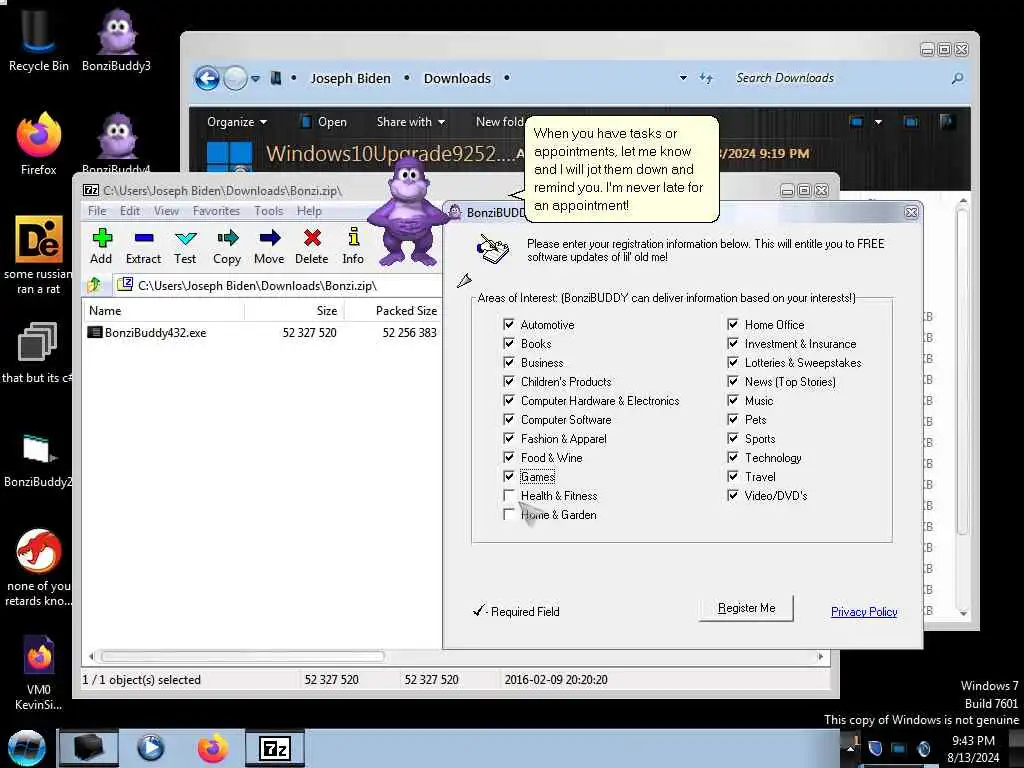Expand the Share with dropdown
The width and height of the screenshot is (1024, 768).
click(x=410, y=122)
